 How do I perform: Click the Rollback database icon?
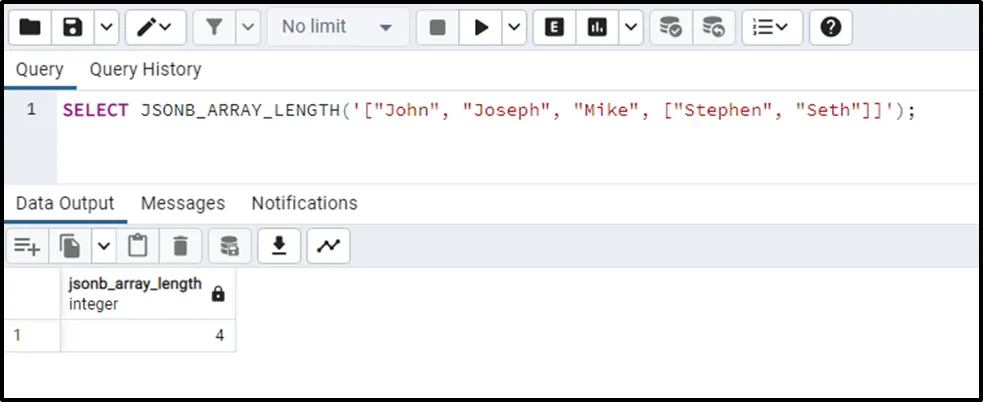713,28
